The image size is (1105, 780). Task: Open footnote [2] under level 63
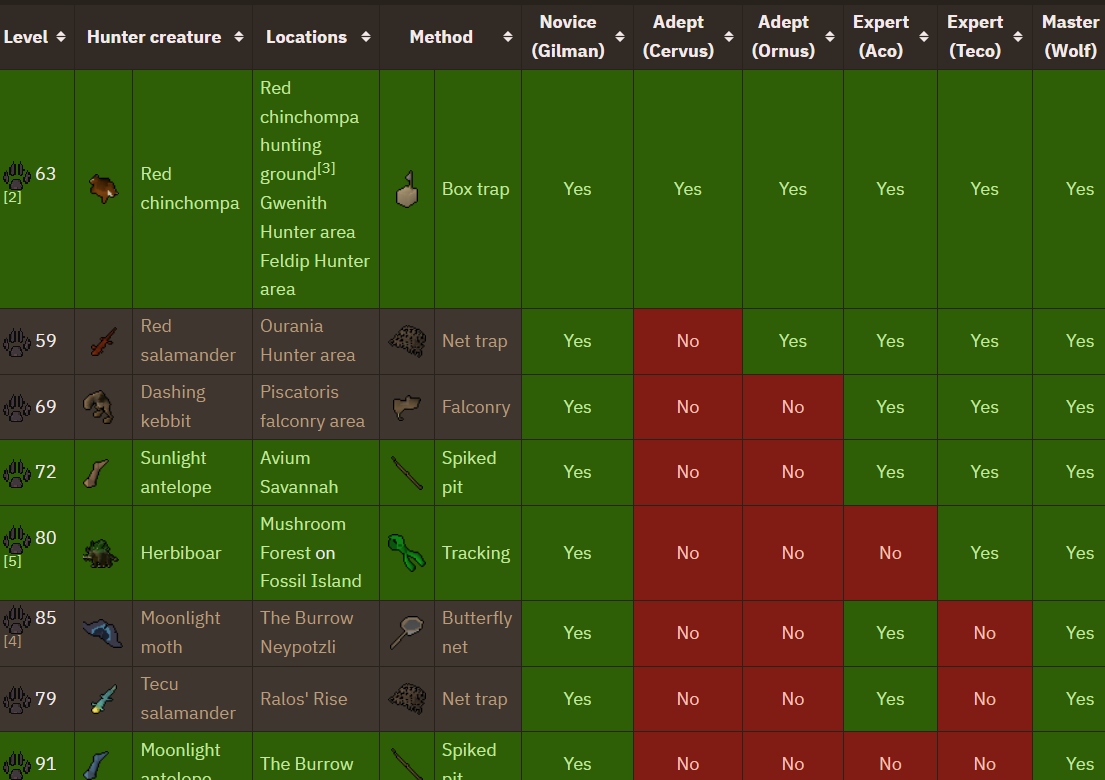pos(13,197)
